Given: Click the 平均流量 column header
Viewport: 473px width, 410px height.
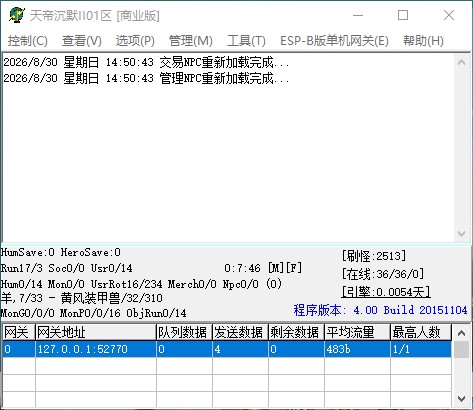Looking at the screenshot, I should coord(357,332).
